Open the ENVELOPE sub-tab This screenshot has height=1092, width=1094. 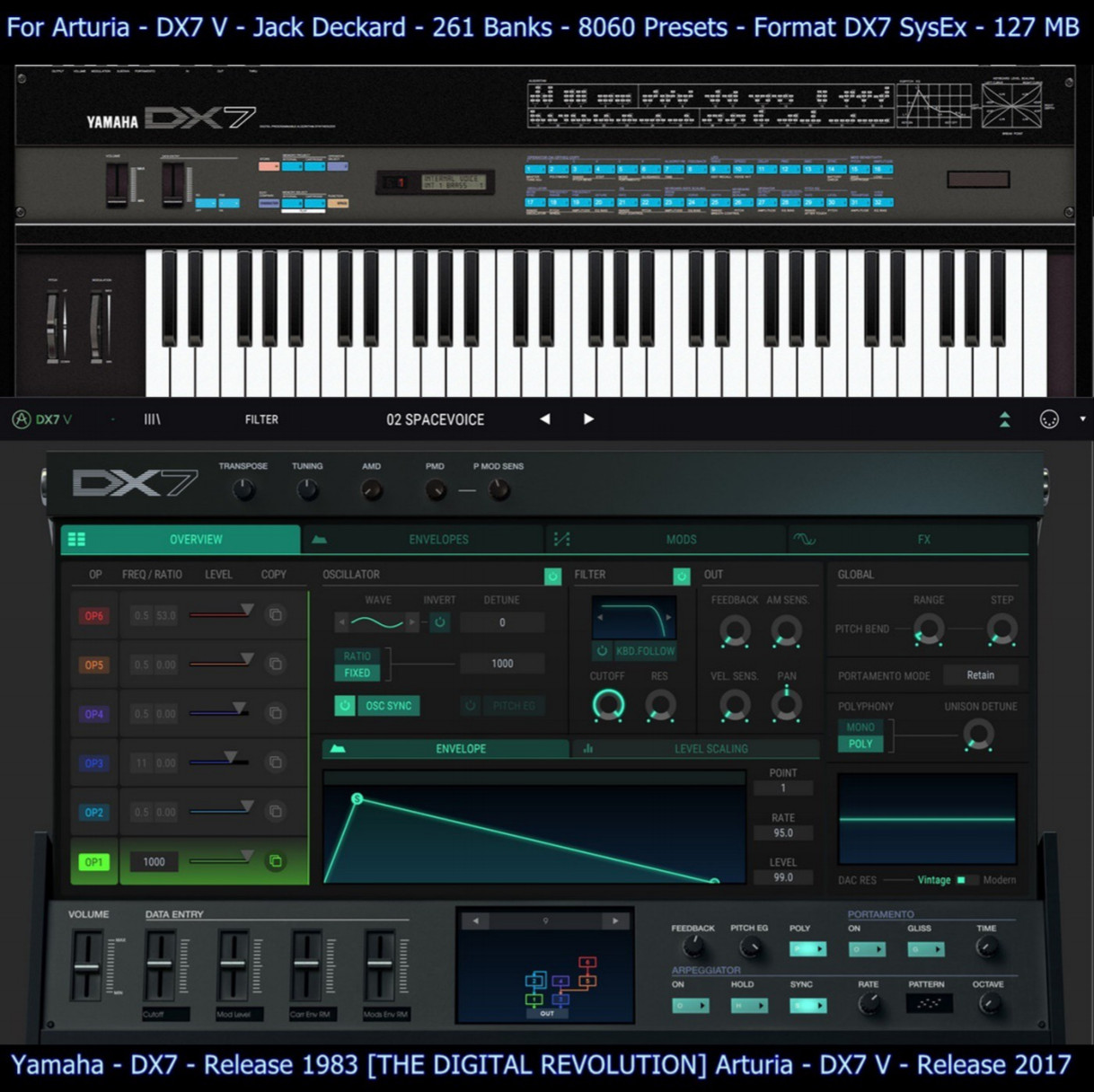[x=446, y=748]
